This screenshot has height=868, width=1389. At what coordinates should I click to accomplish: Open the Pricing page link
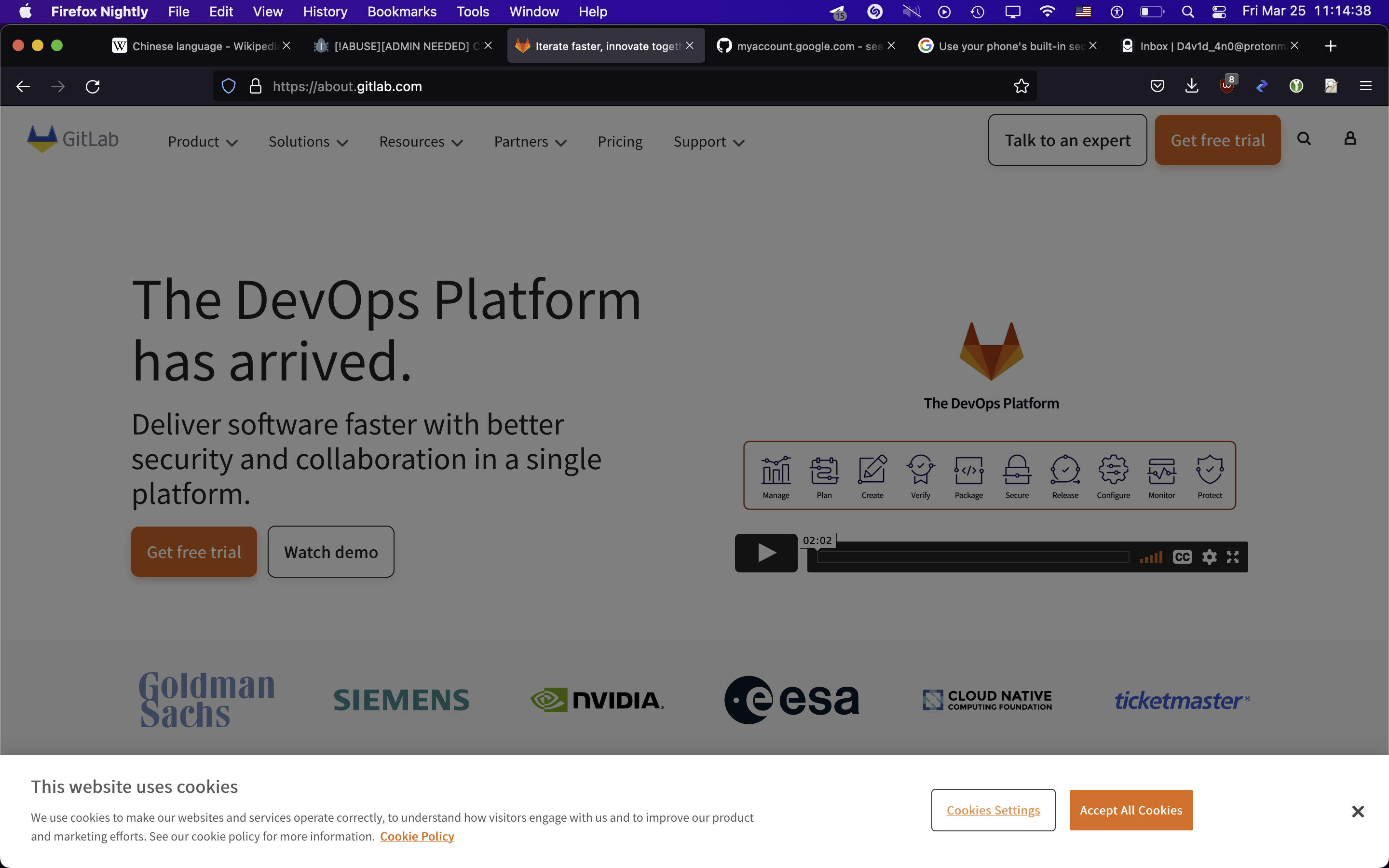point(620,142)
